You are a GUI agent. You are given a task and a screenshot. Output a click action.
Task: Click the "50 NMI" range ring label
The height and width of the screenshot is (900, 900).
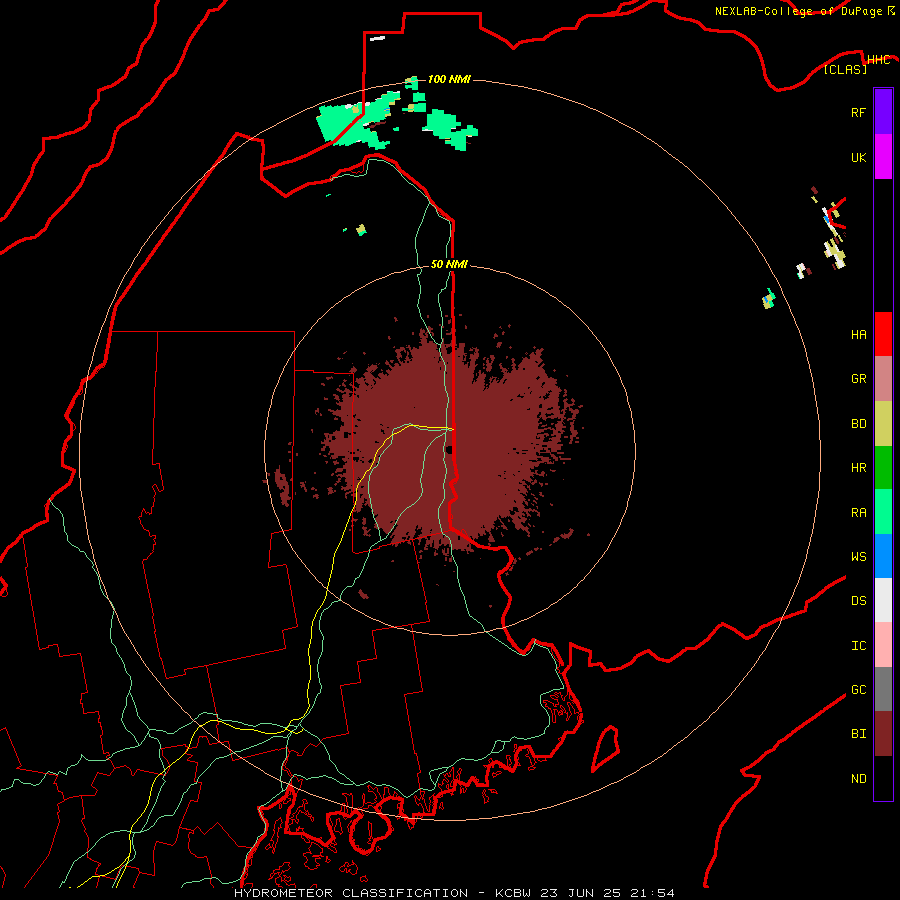click(449, 264)
